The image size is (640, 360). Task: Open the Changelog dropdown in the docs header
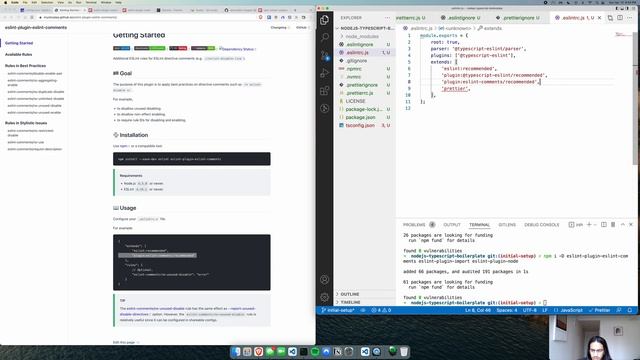pyautogui.click(x=280, y=27)
